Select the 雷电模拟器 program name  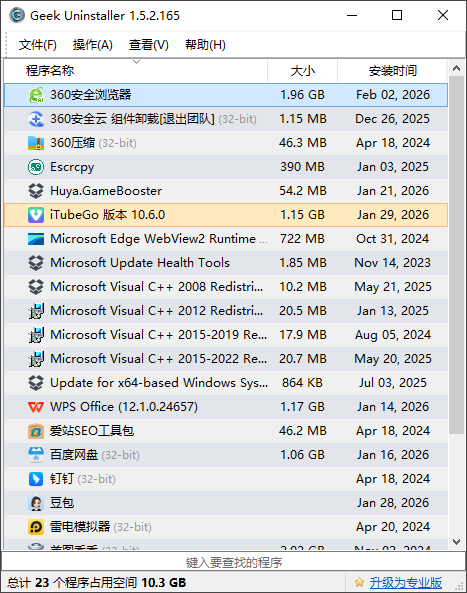pyautogui.click(x=80, y=527)
